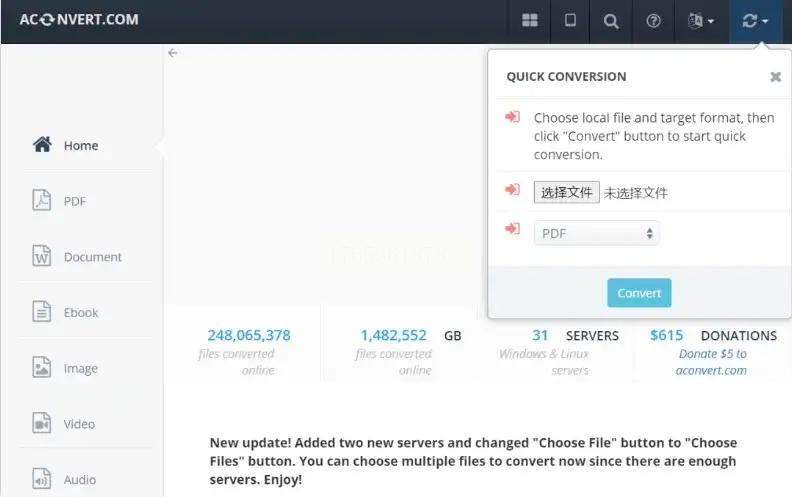Start conversion with the Convert button
Screen dimensions: 792x497
639,293
